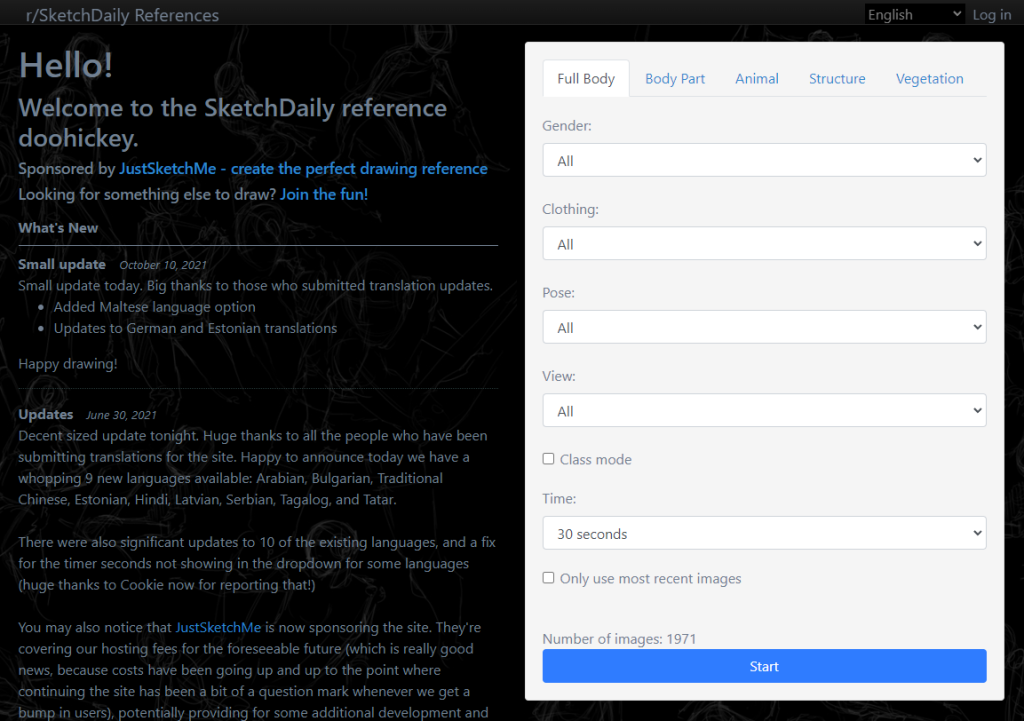The width and height of the screenshot is (1024, 721).
Task: Open the Gender dropdown
Action: [764, 161]
